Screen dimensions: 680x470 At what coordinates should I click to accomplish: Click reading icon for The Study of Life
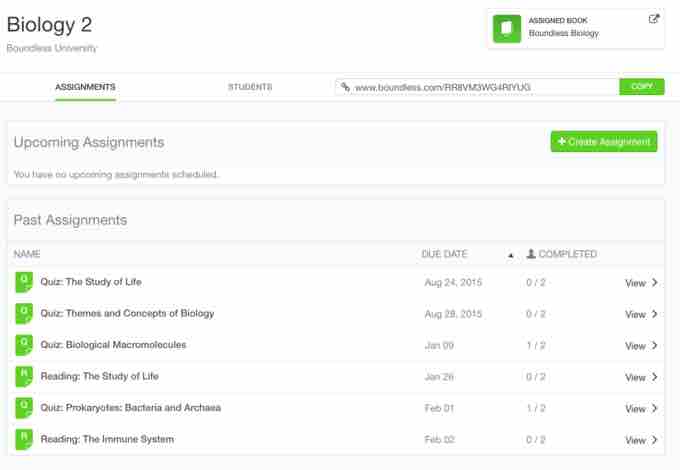click(x=23, y=377)
